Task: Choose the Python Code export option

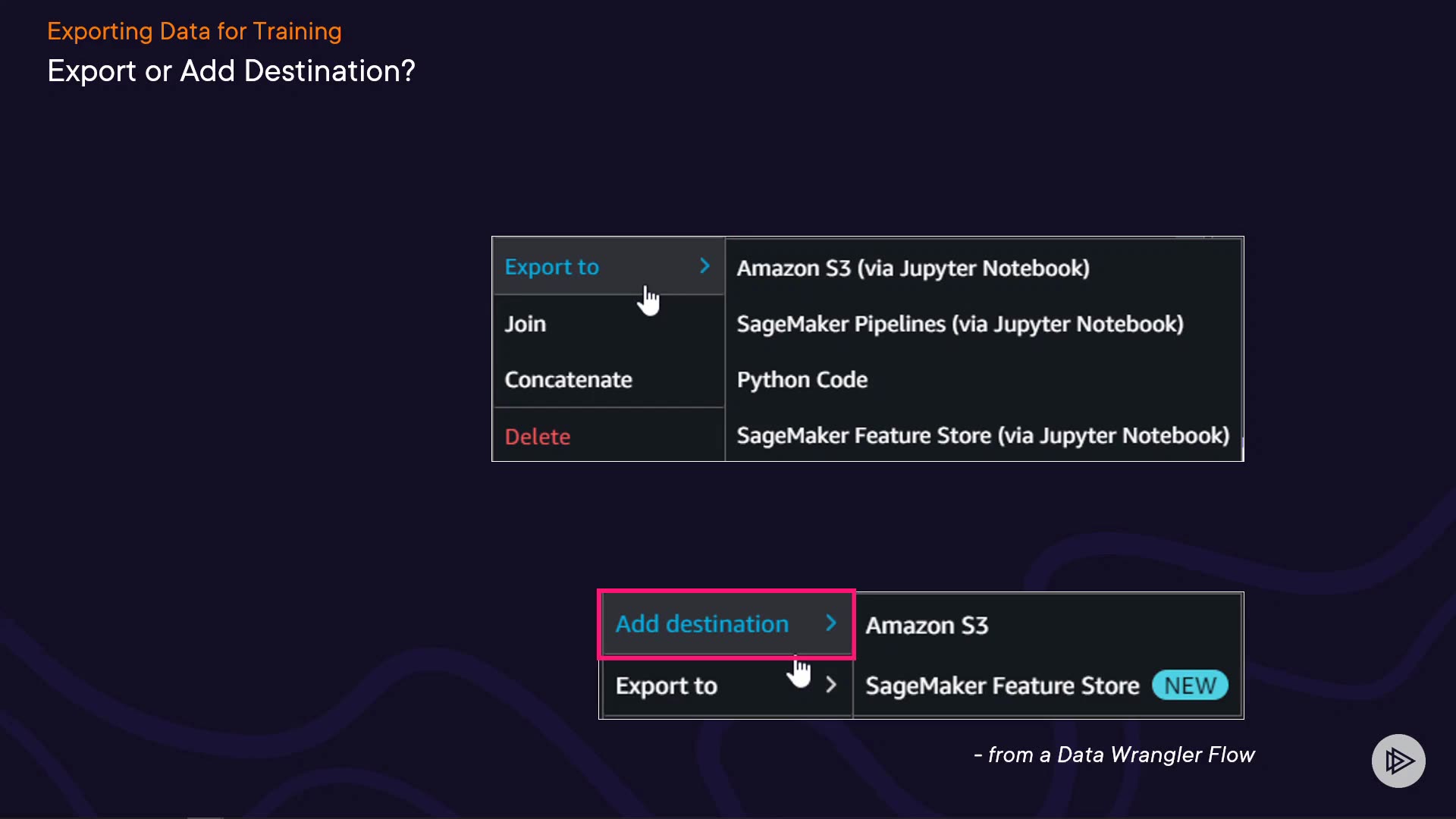Action: point(802,380)
